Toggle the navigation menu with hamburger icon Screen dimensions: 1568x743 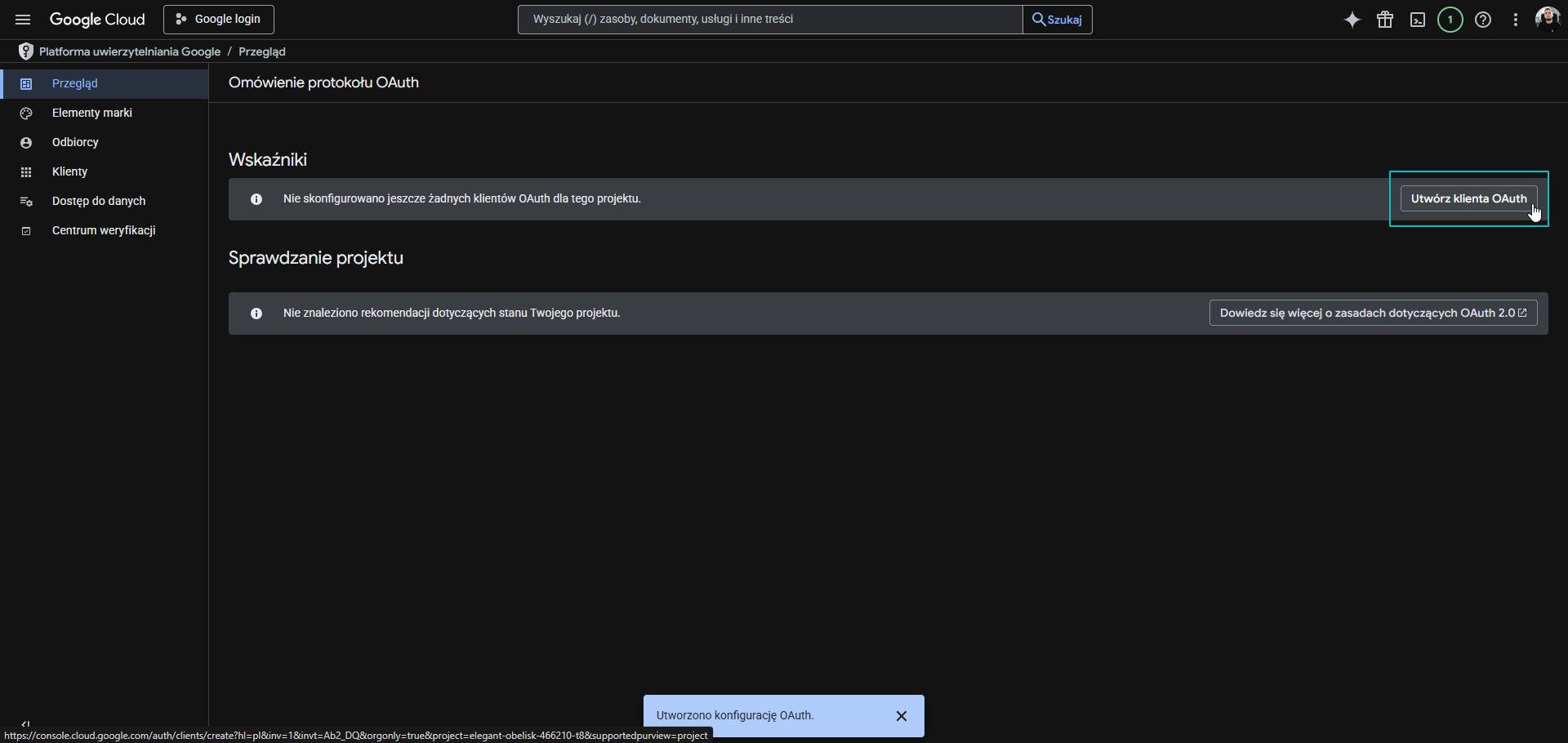[x=22, y=19]
